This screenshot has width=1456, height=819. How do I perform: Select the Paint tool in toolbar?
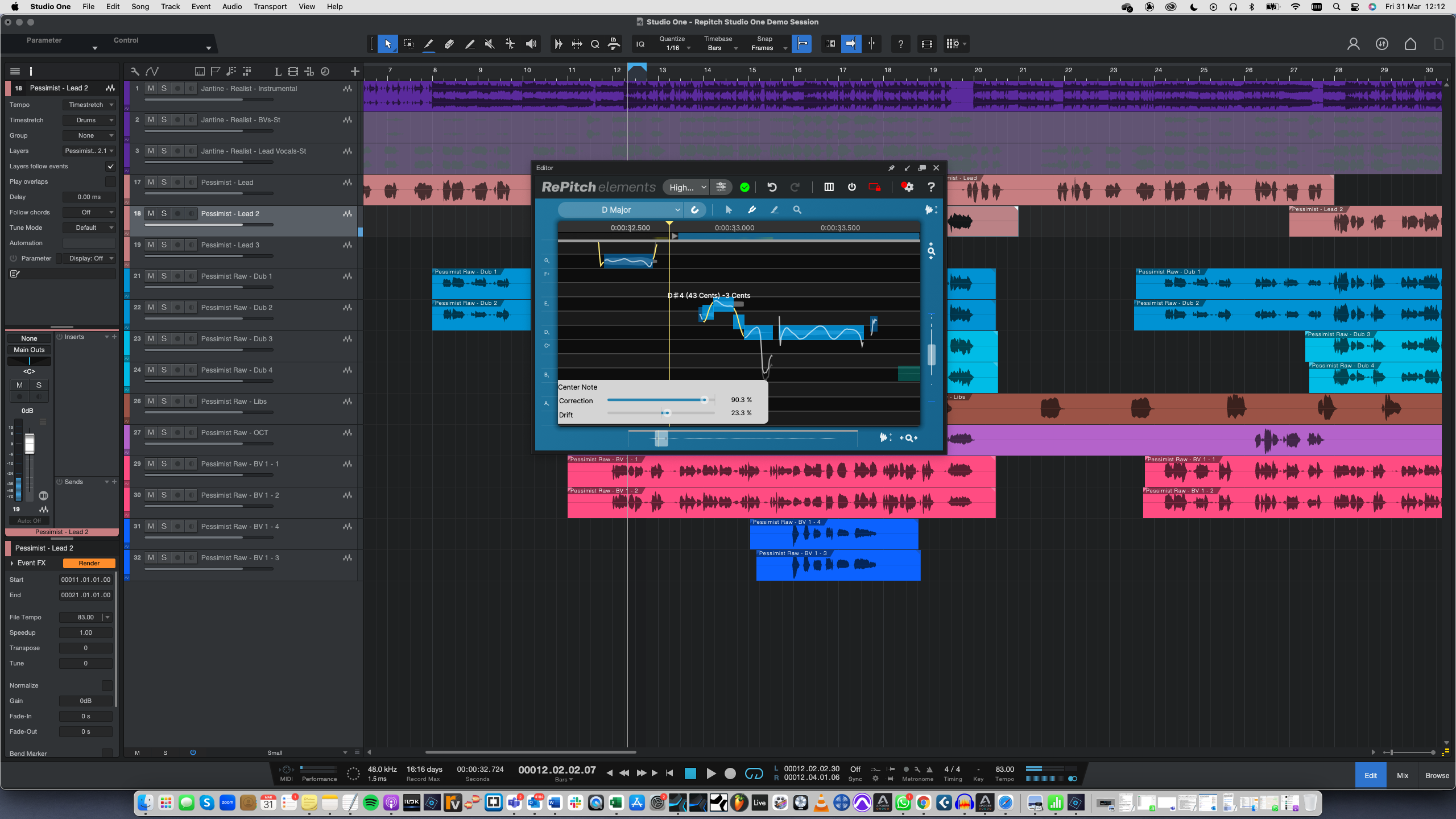tap(470, 44)
